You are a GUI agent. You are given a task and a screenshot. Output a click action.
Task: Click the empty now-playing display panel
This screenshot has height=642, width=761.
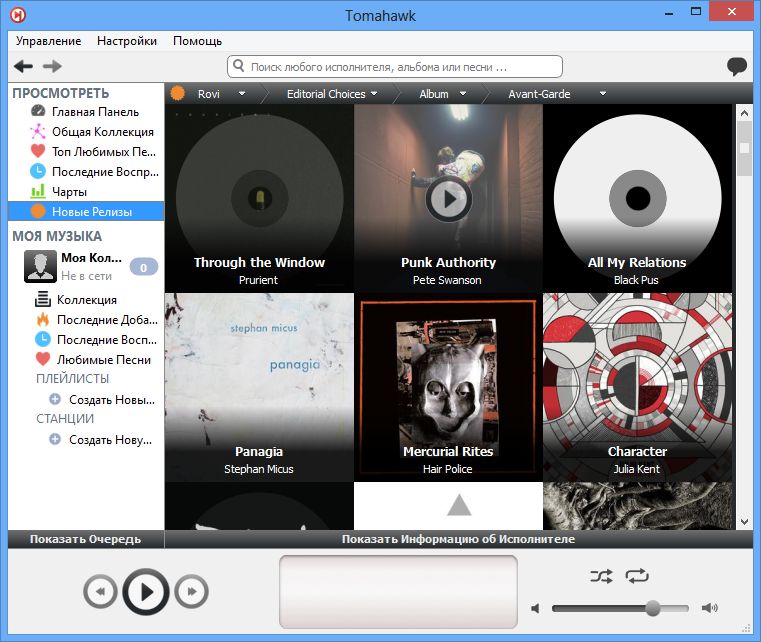(398, 592)
